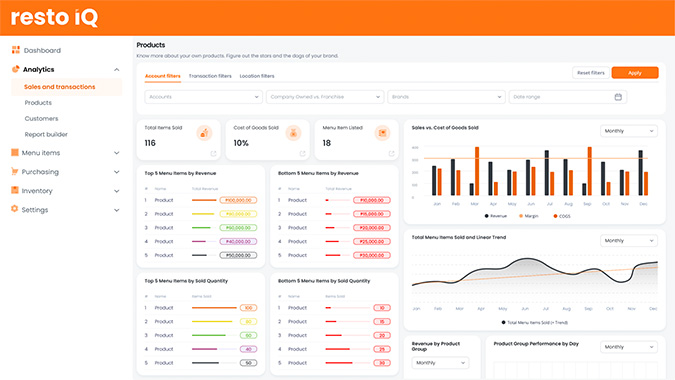Open Company Owned vs. Franchise dropdown

click(325, 97)
